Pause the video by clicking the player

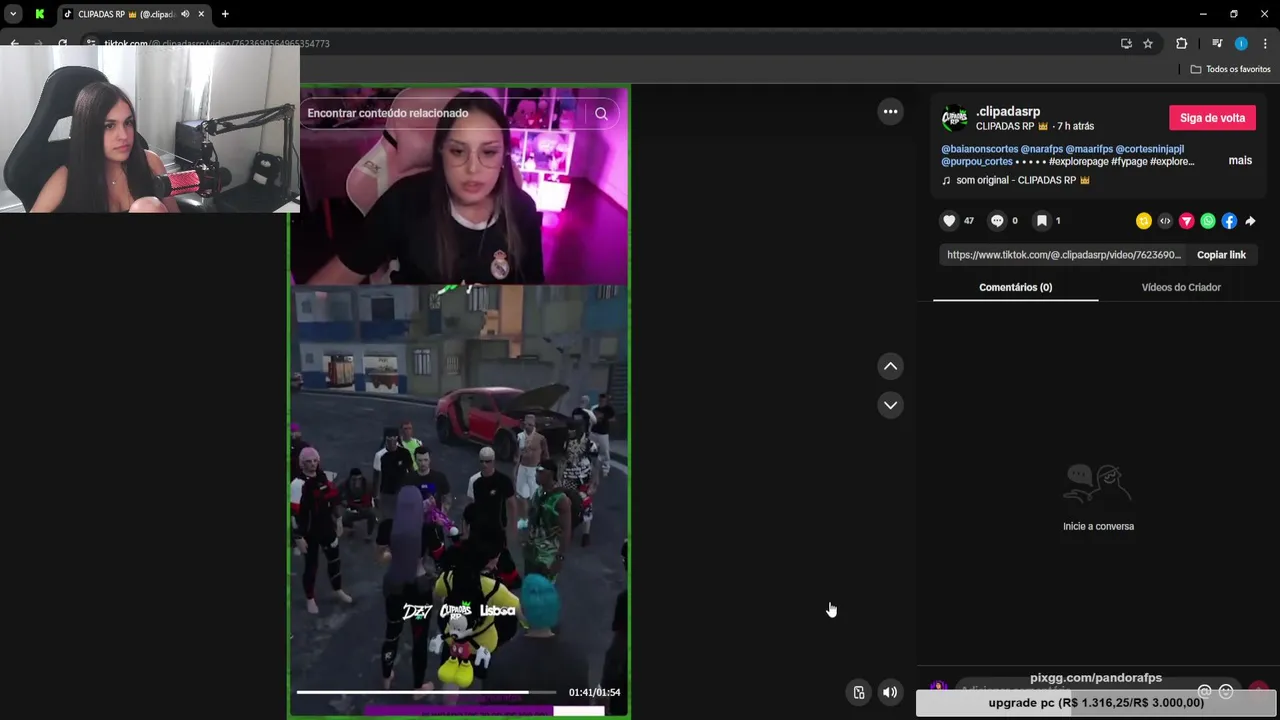pos(460,400)
